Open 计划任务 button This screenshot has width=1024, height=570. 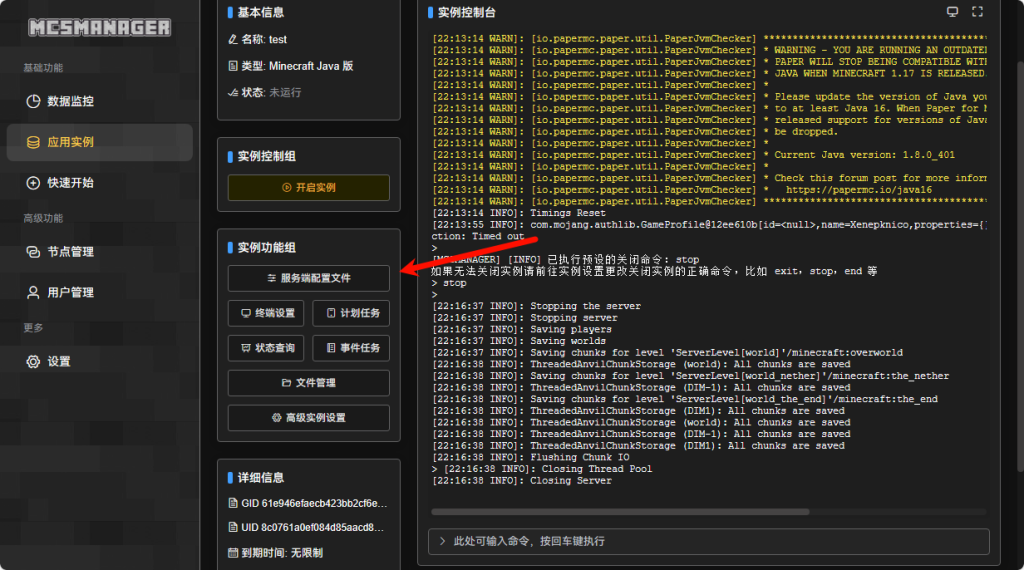351,313
